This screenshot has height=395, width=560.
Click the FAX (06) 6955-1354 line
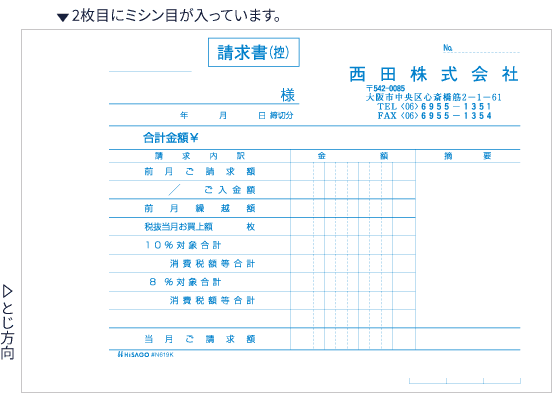tap(434, 116)
